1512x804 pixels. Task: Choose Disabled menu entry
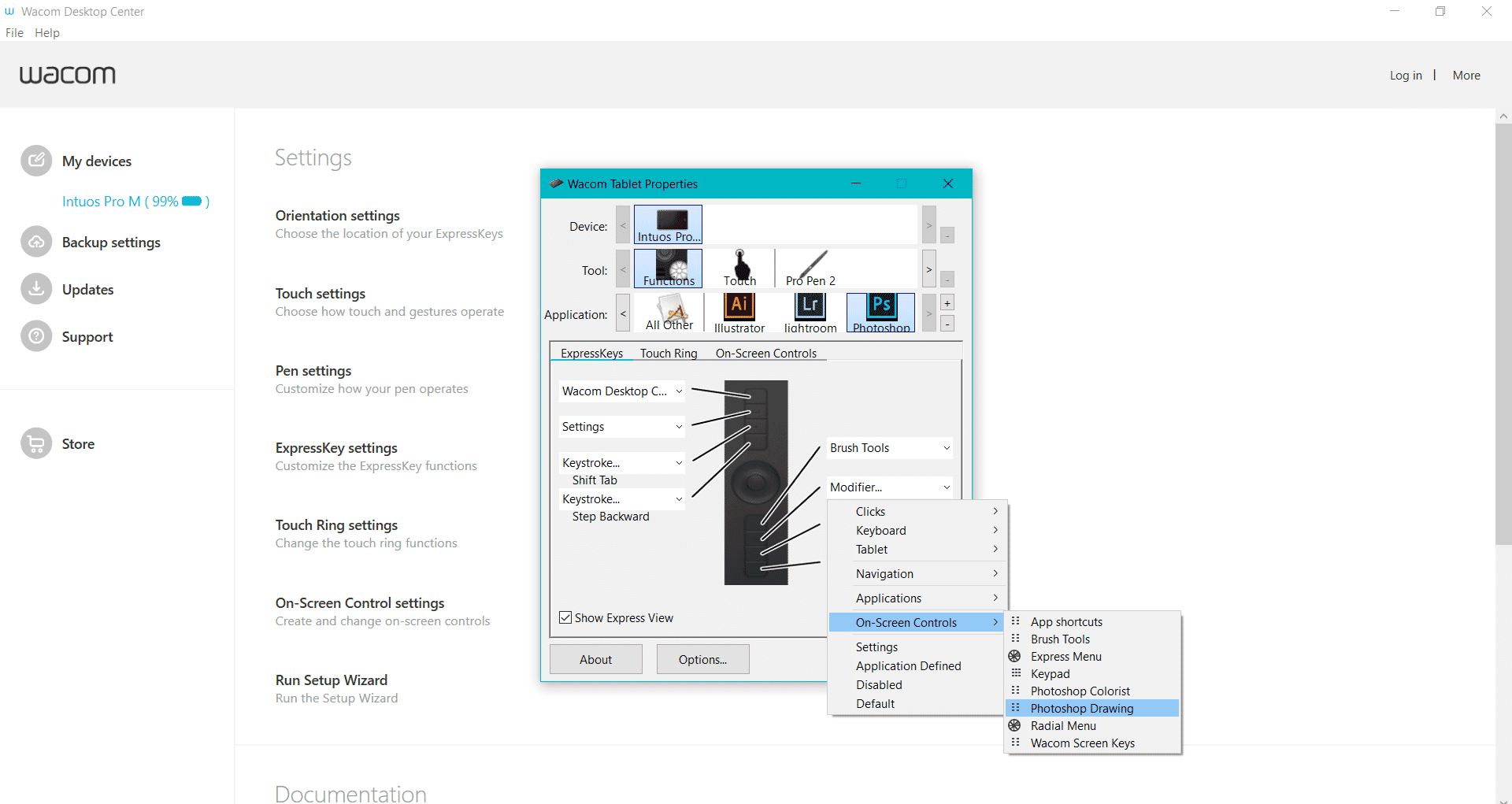click(x=917, y=685)
